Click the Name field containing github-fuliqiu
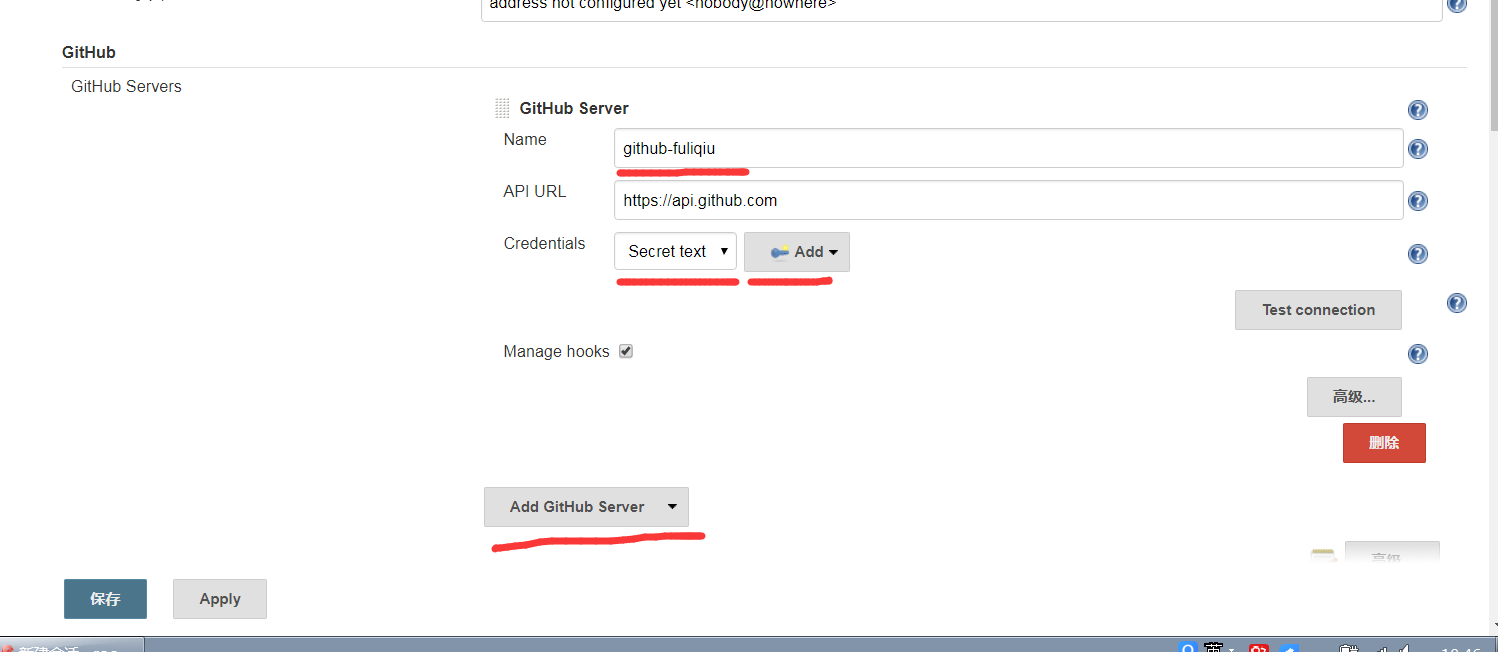 pos(1008,148)
